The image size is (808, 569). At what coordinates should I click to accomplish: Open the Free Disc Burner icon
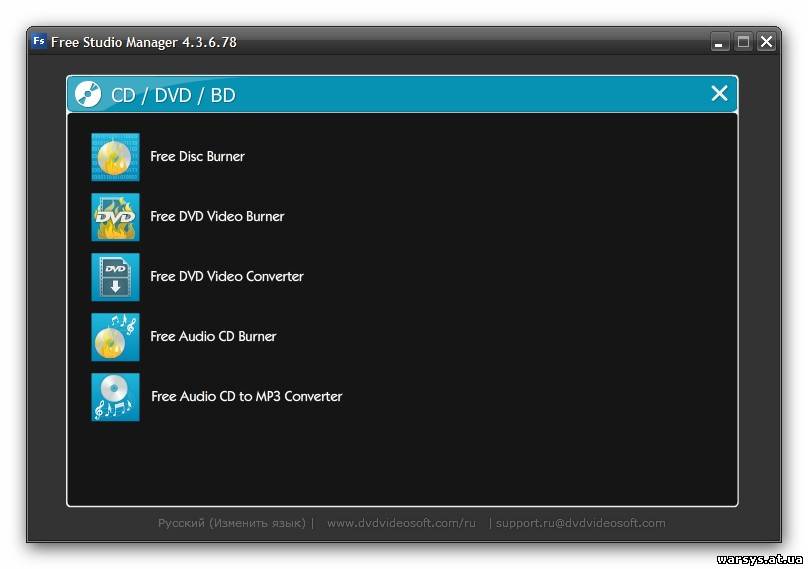coord(115,157)
